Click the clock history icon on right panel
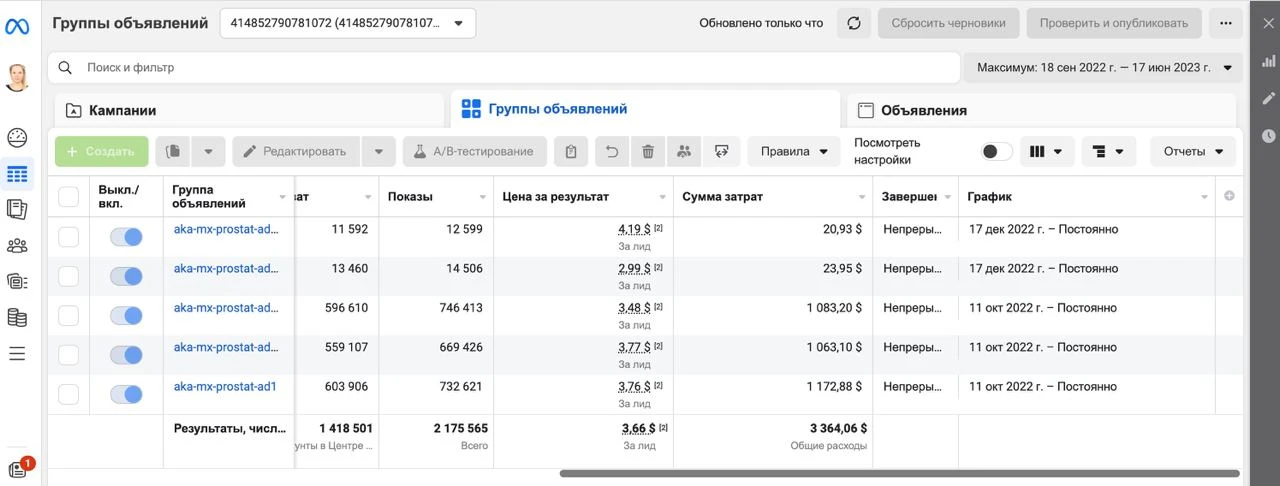Viewport: 1280px width, 486px height. [x=1268, y=135]
